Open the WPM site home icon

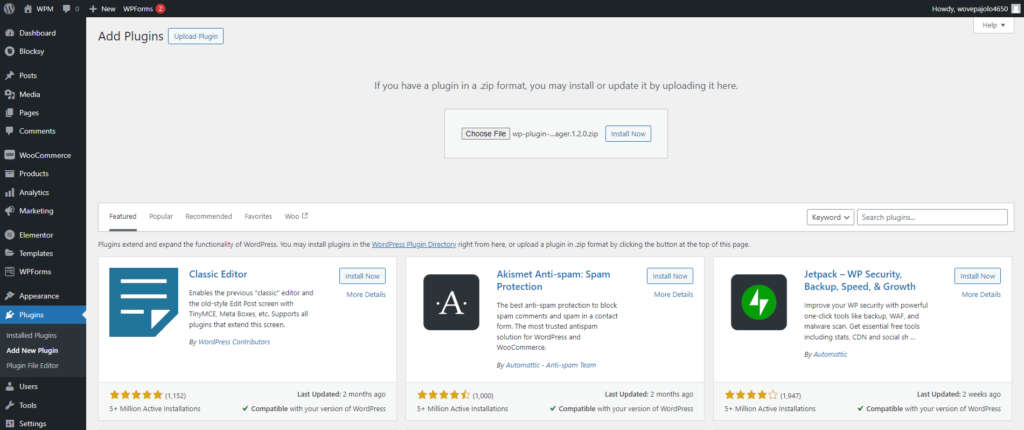click(27, 9)
